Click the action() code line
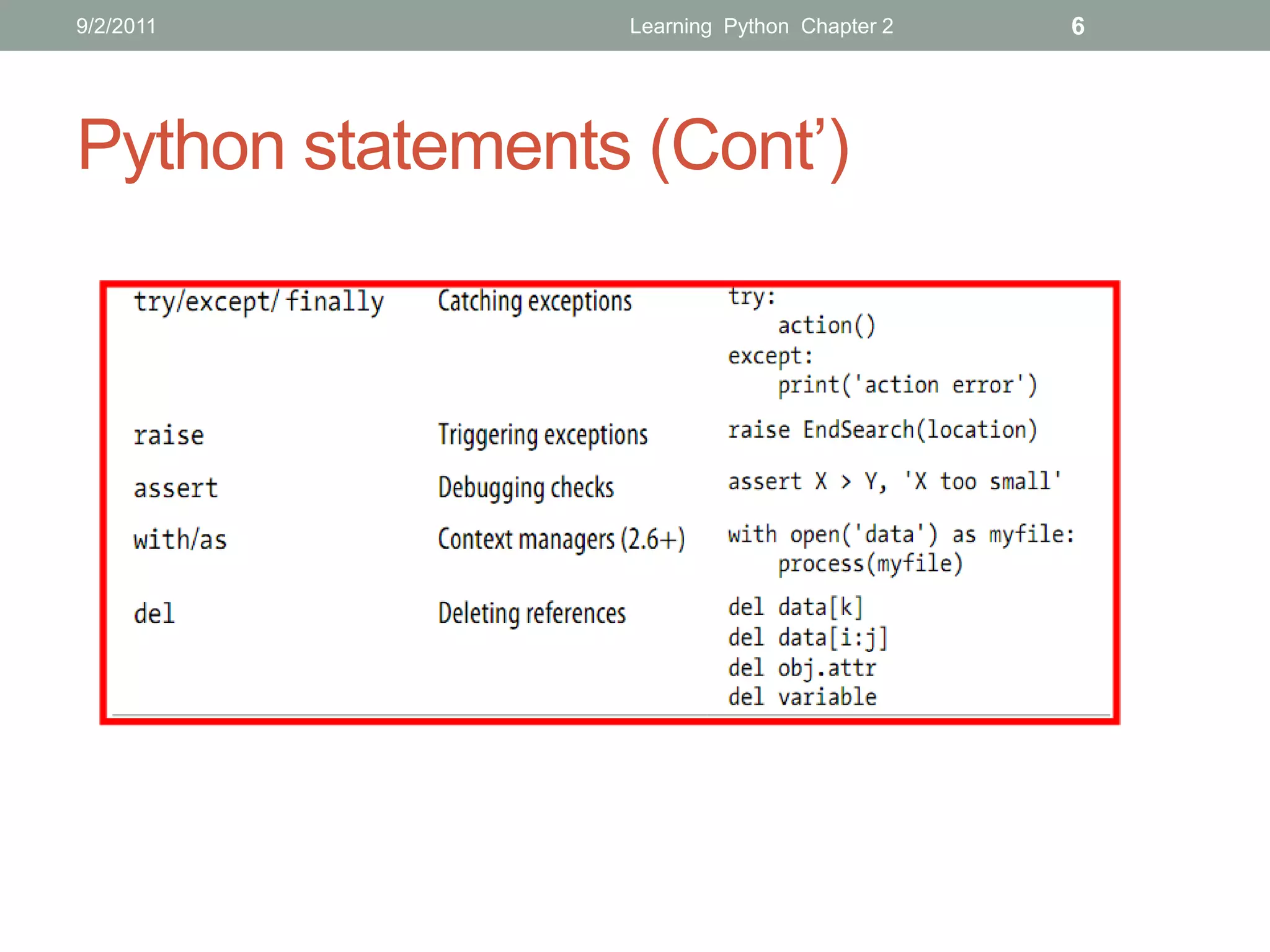The width and height of the screenshot is (1270, 952). pos(826,326)
